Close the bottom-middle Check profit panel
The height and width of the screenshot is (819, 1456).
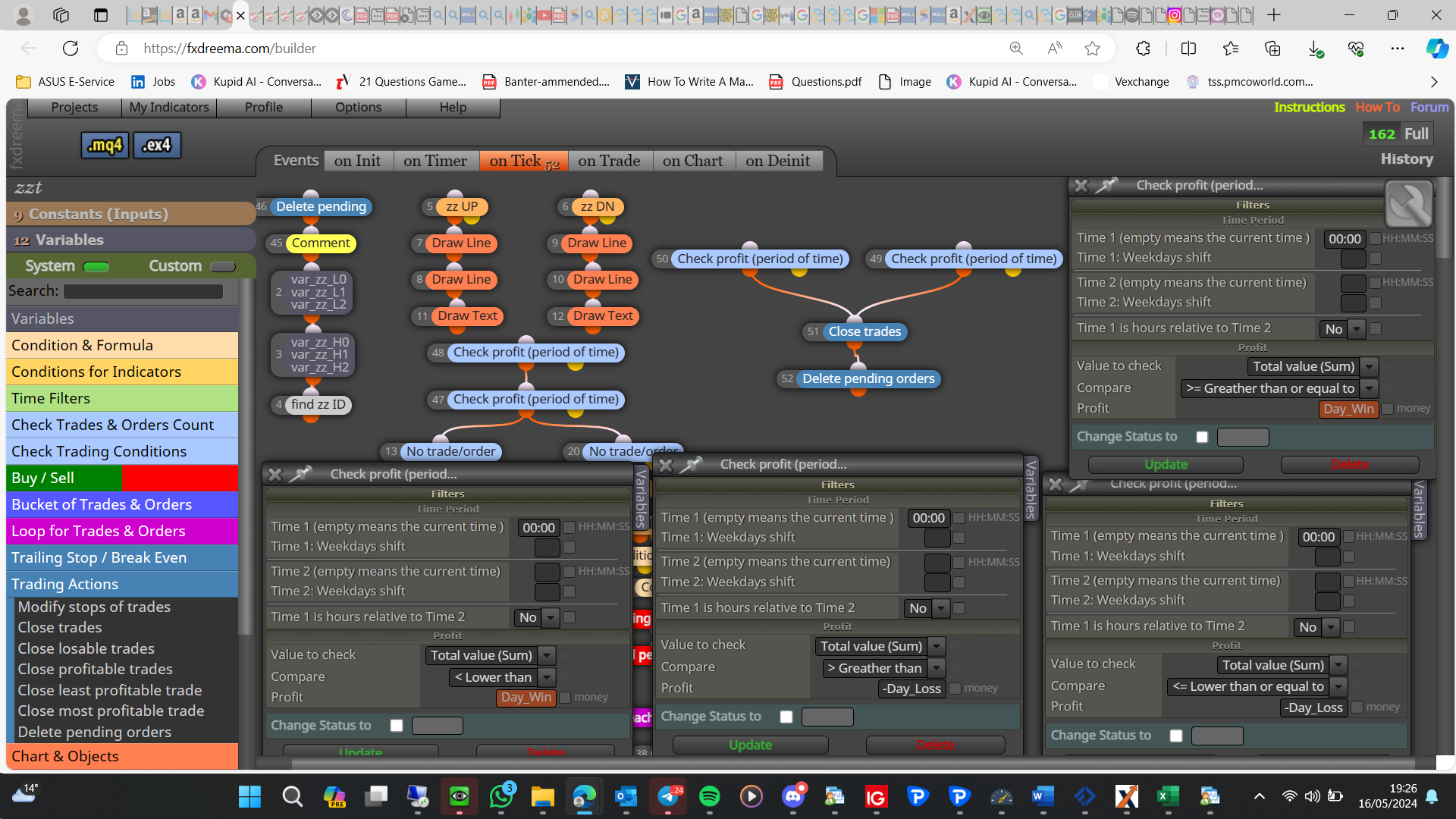[666, 465]
